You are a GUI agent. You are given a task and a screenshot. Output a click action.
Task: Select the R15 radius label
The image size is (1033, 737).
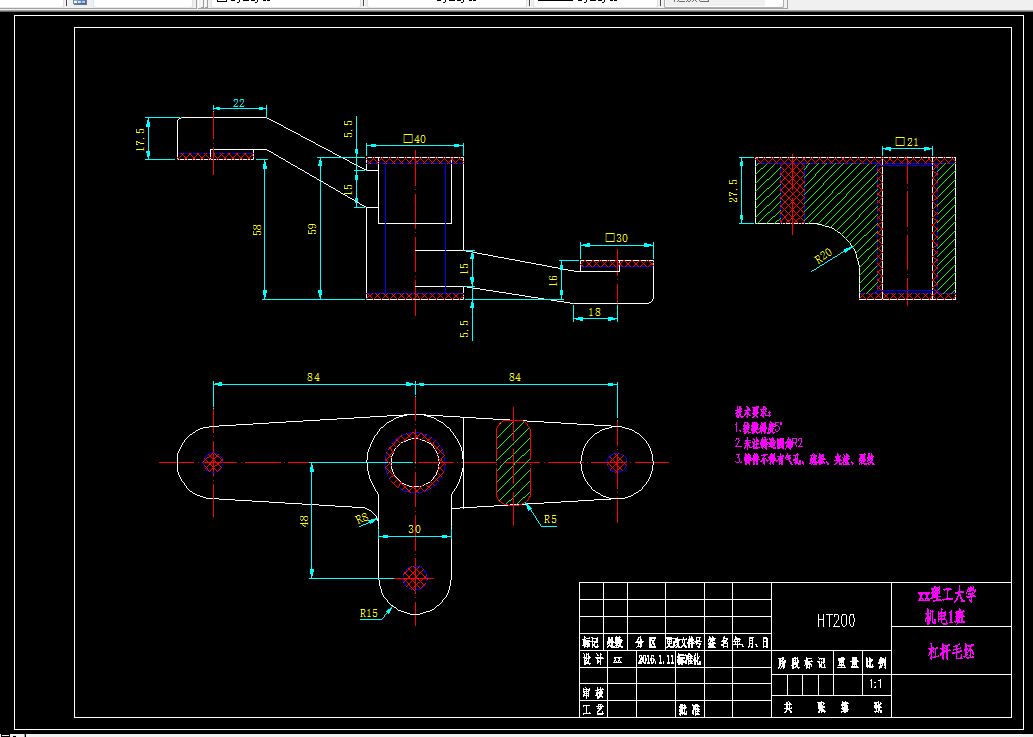coord(369,613)
